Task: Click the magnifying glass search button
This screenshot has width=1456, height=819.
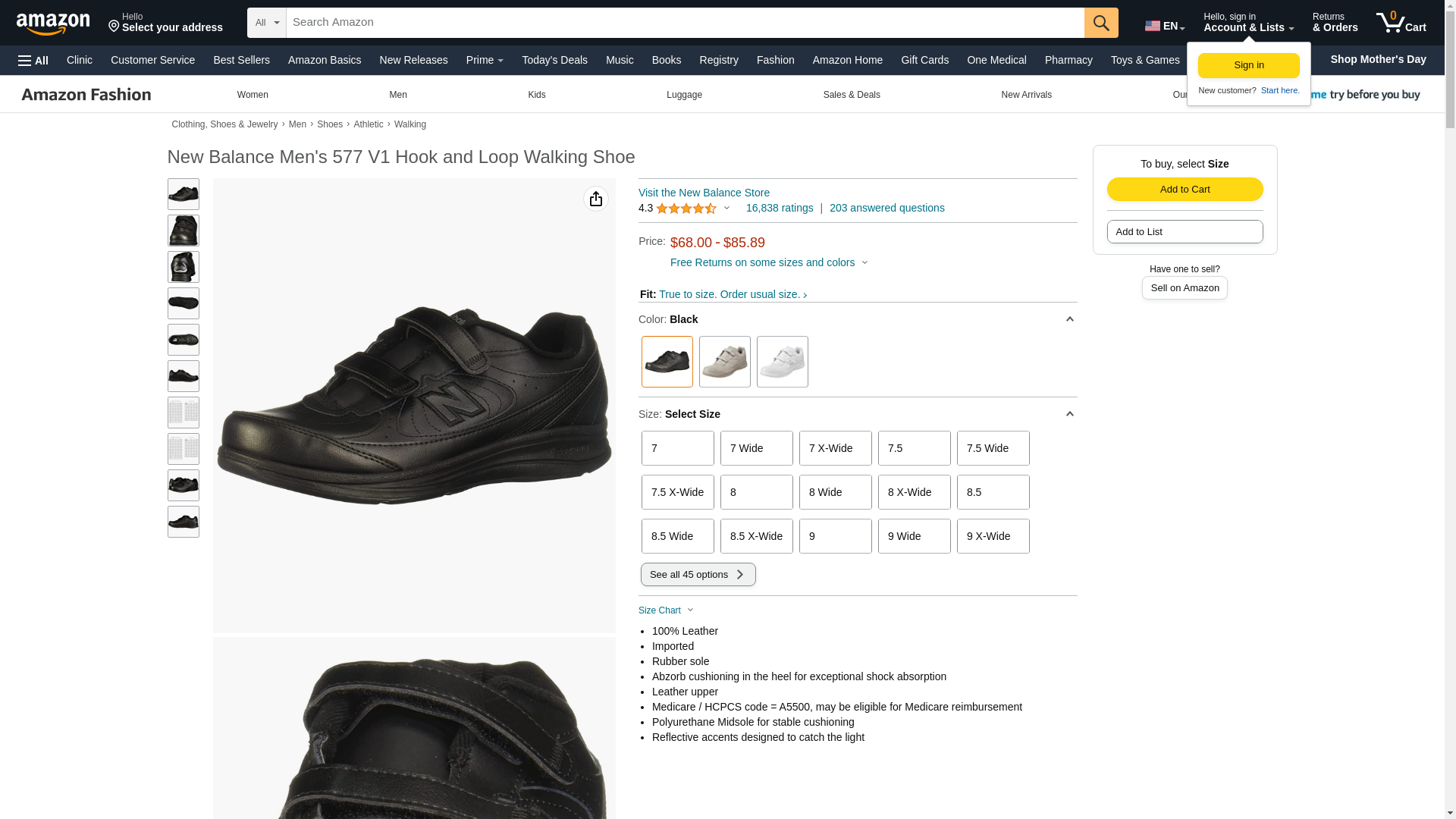Action: [x=1100, y=23]
